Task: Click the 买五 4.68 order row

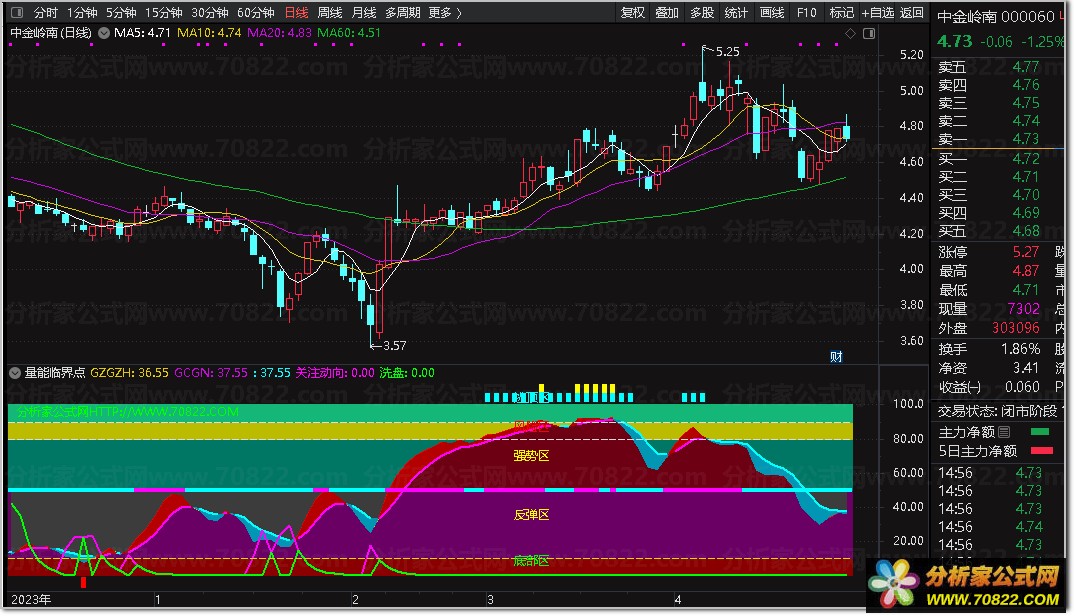Action: [x=989, y=231]
